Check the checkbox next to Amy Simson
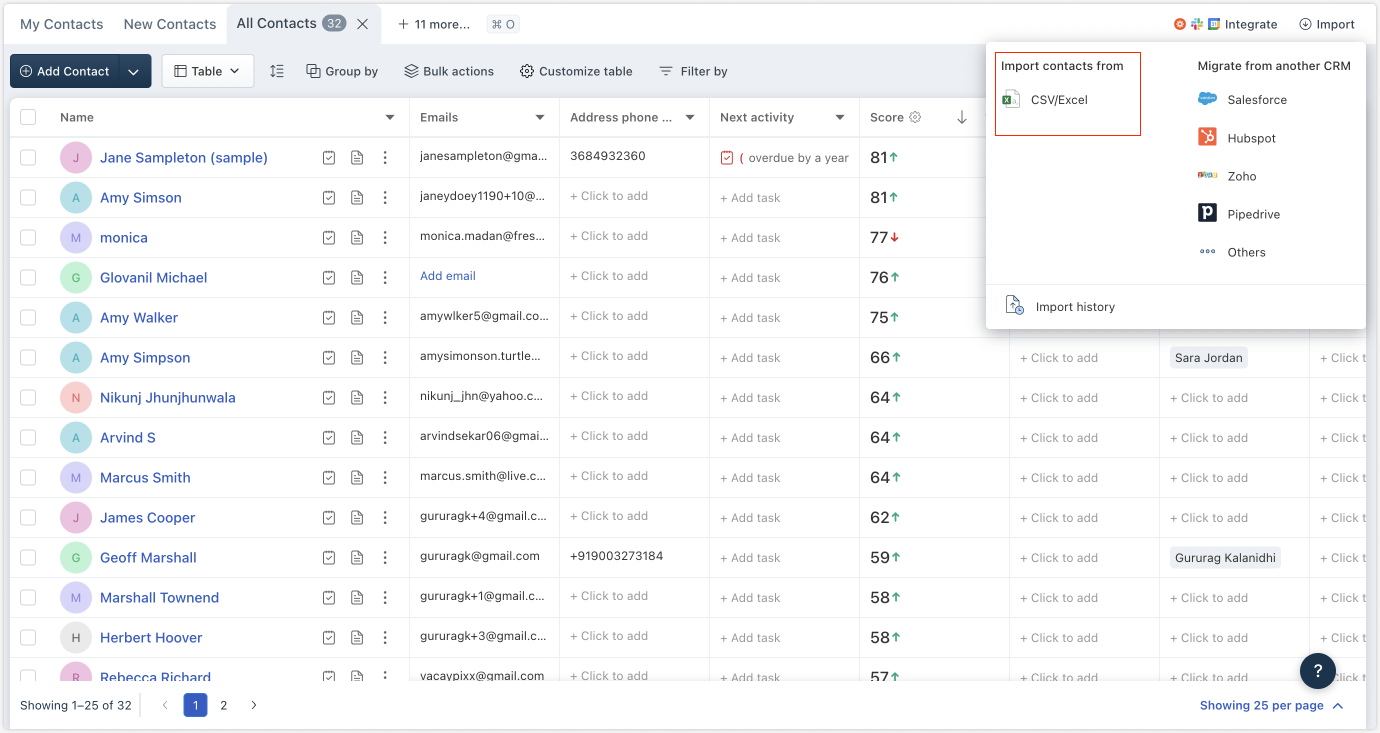Screen dimensions: 1380x733 pyautogui.click(x=30, y=197)
